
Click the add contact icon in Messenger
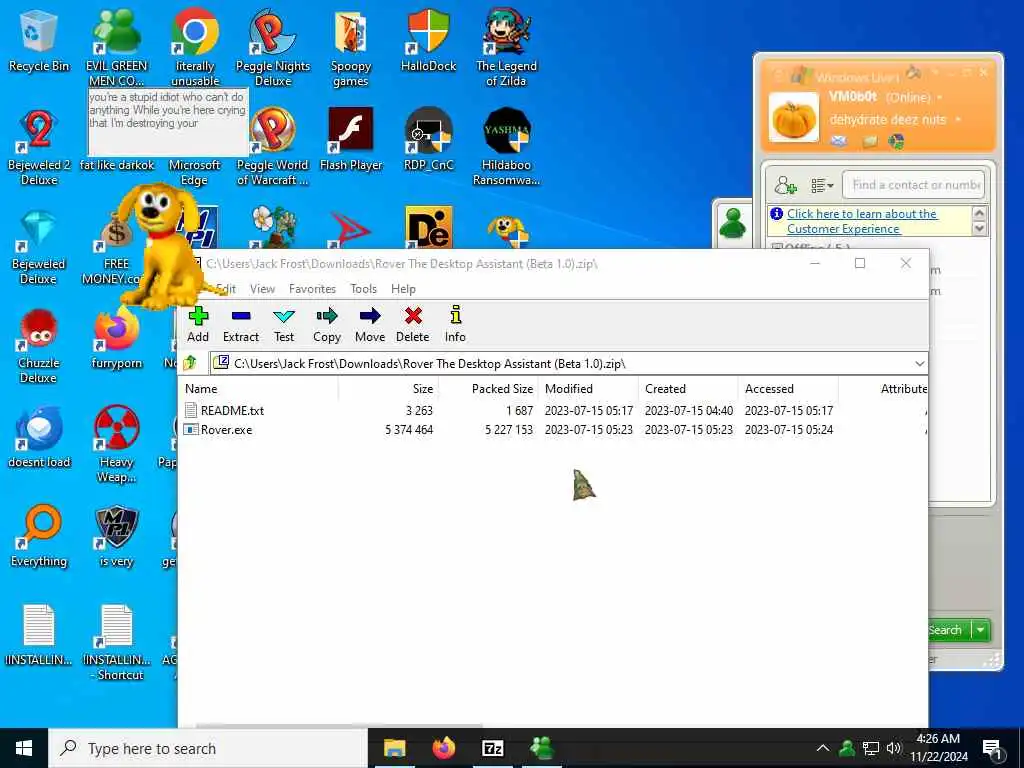[x=785, y=185]
